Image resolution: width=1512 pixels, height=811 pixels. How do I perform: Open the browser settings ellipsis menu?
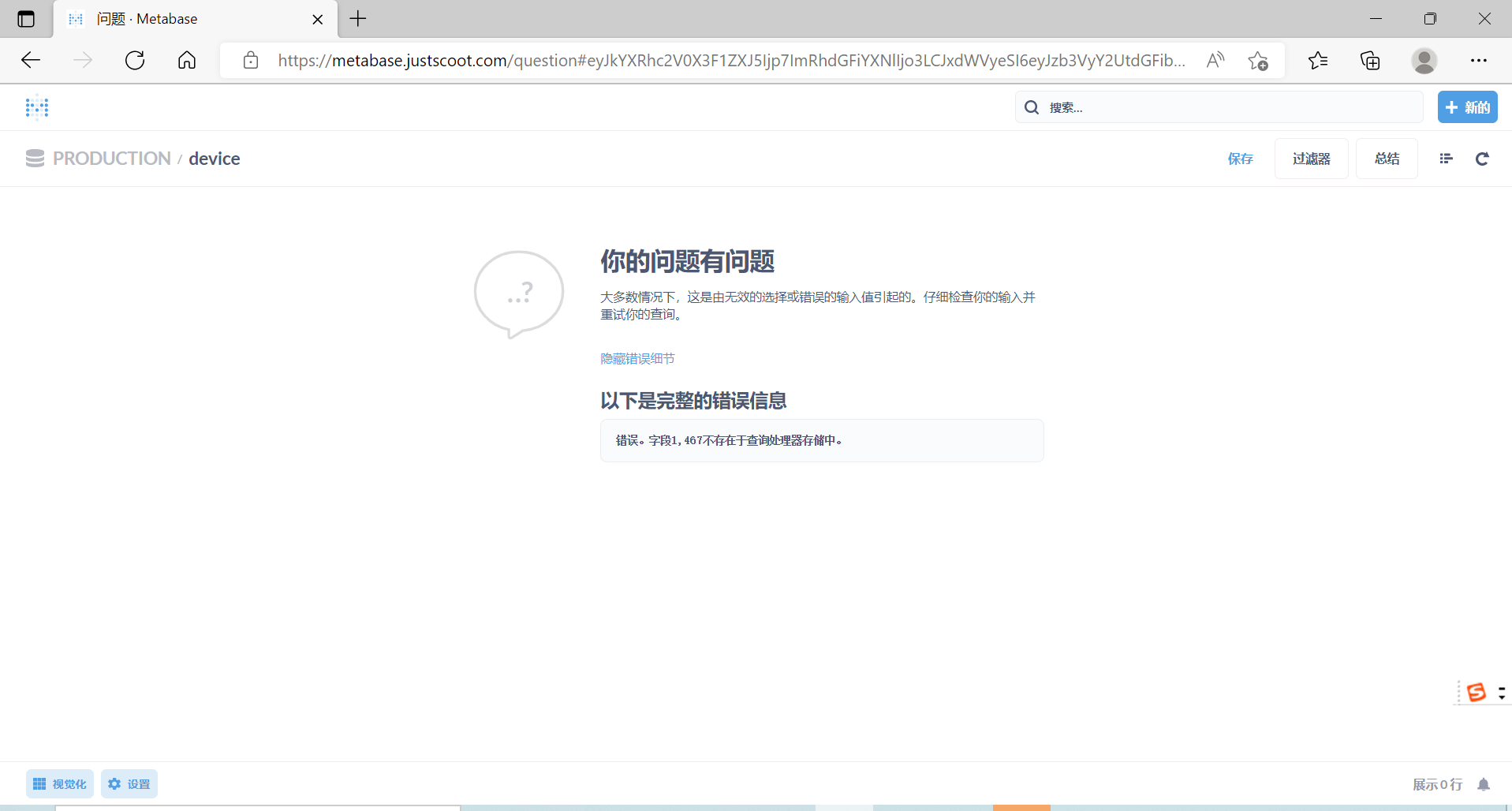tap(1480, 60)
